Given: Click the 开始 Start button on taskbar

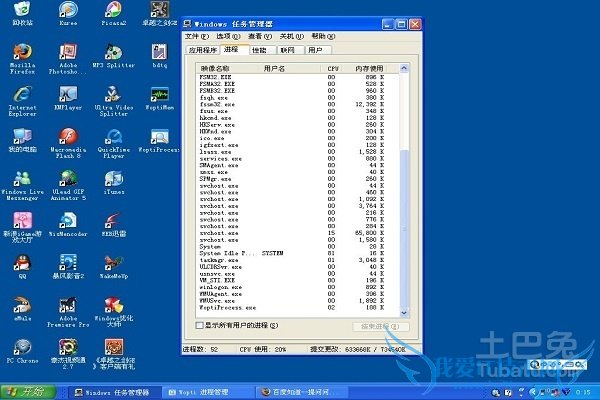Looking at the screenshot, I should [x=30, y=391].
